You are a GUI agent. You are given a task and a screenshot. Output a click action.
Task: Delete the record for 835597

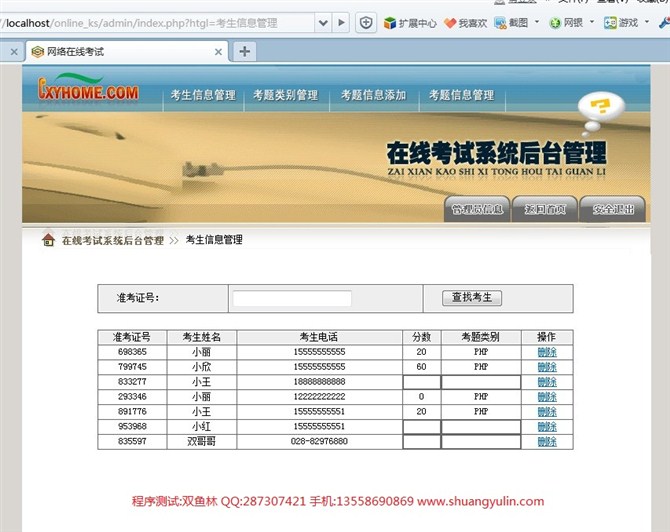547,441
